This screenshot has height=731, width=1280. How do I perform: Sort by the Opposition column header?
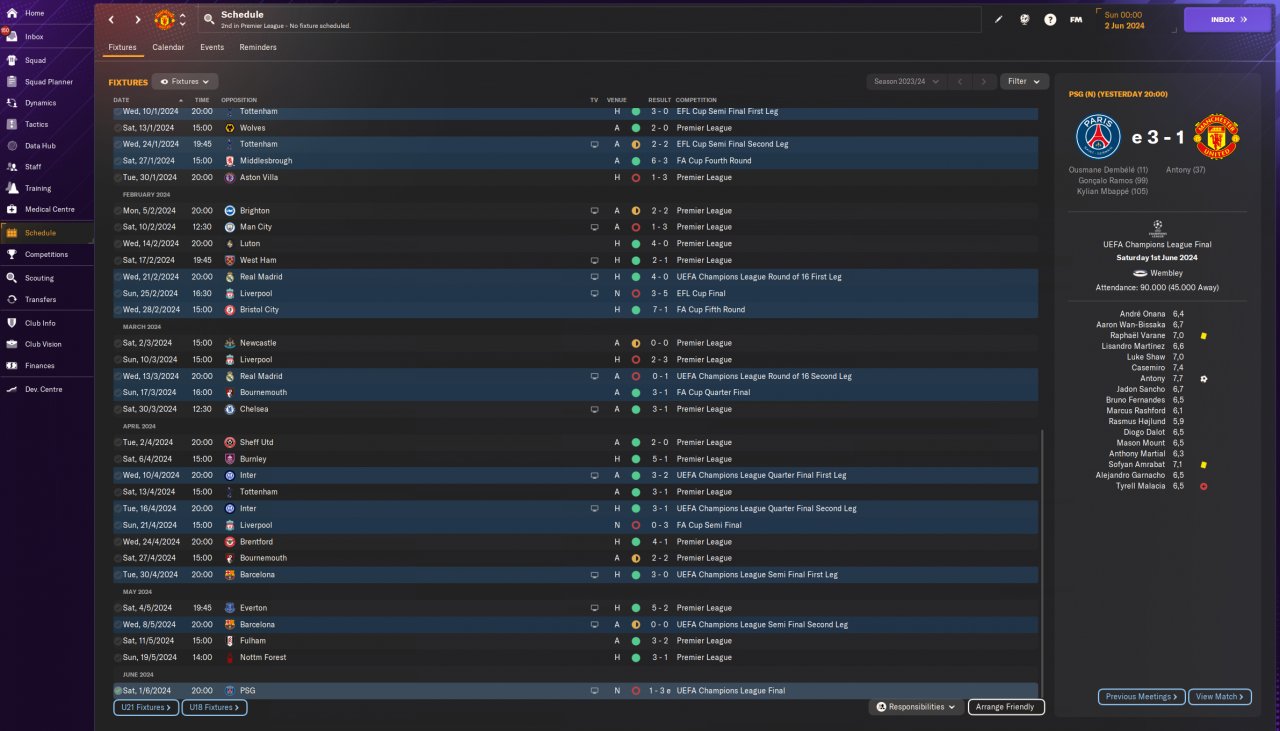click(239, 100)
